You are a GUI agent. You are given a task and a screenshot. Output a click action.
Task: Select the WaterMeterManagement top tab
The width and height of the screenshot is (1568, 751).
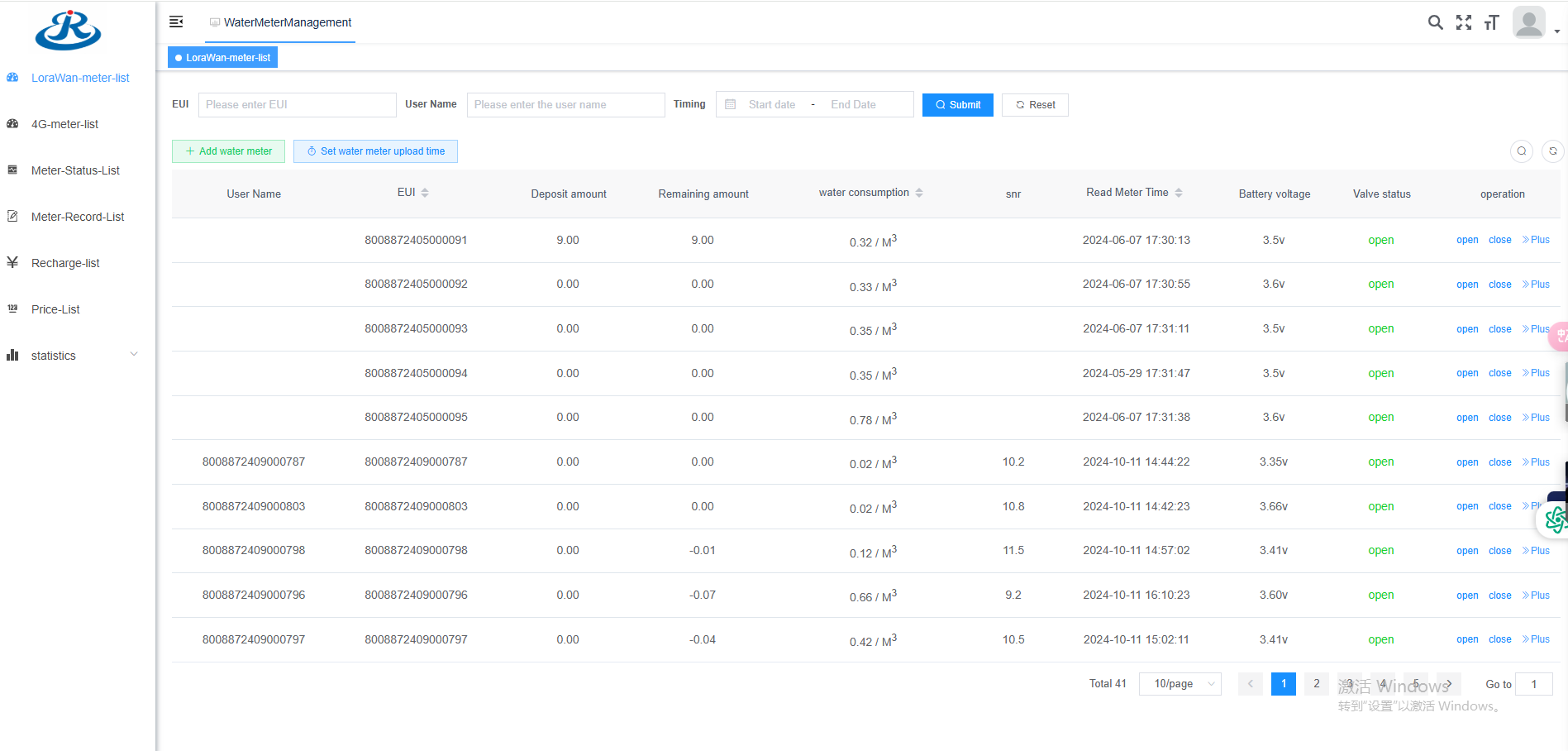(x=280, y=22)
